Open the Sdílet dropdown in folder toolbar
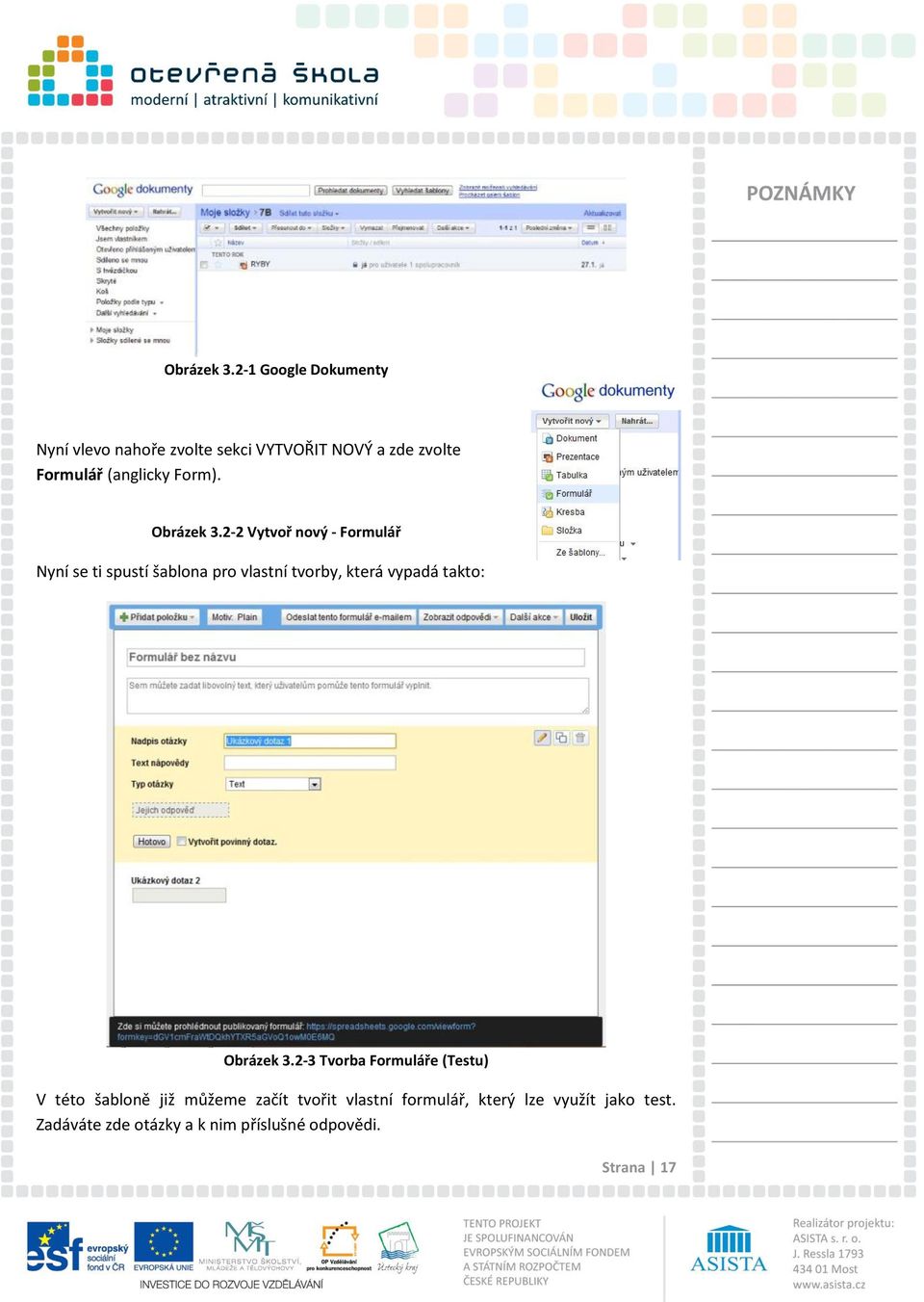The width and height of the screenshot is (924, 1302). [245, 228]
